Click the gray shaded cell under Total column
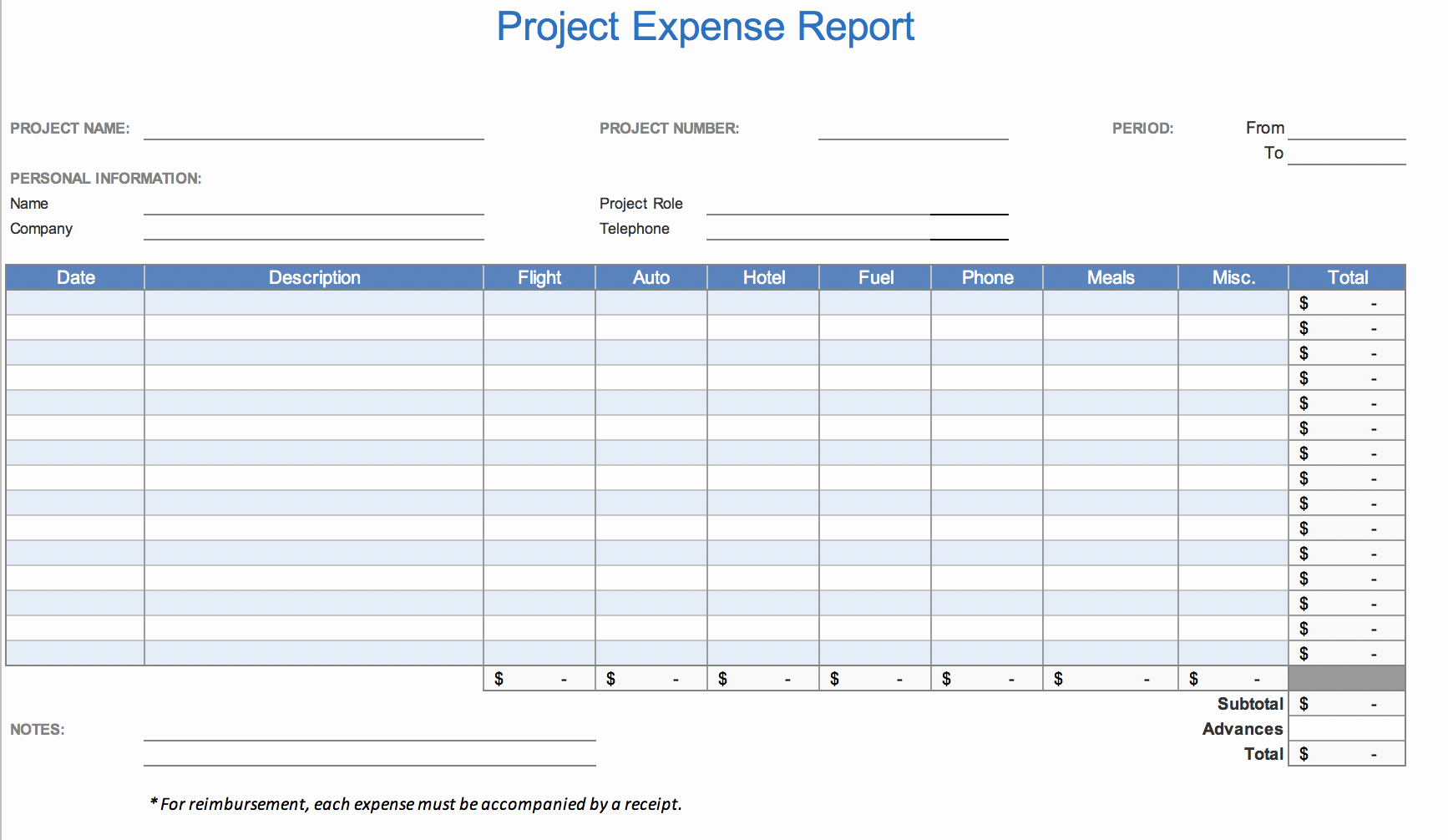 (1347, 678)
